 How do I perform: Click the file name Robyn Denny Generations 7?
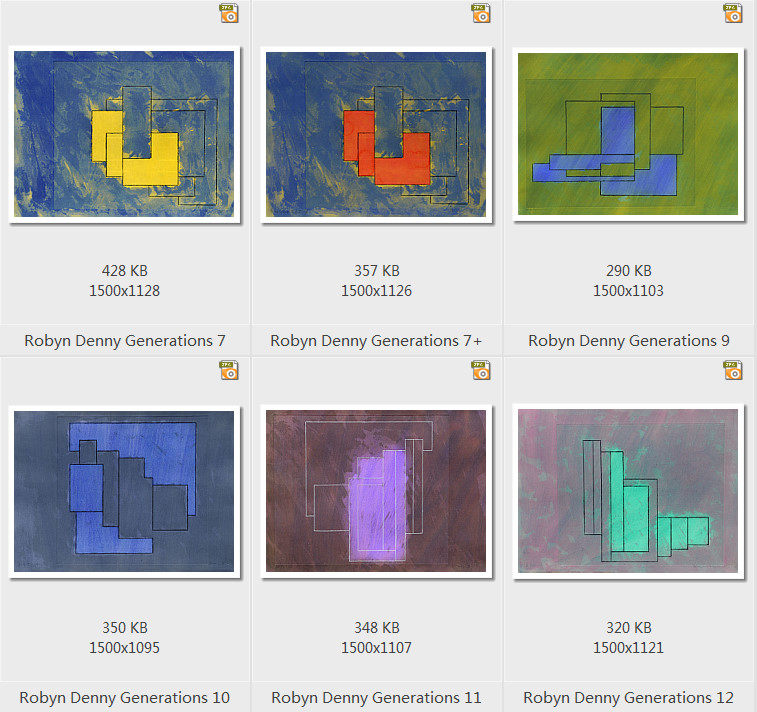tap(125, 341)
